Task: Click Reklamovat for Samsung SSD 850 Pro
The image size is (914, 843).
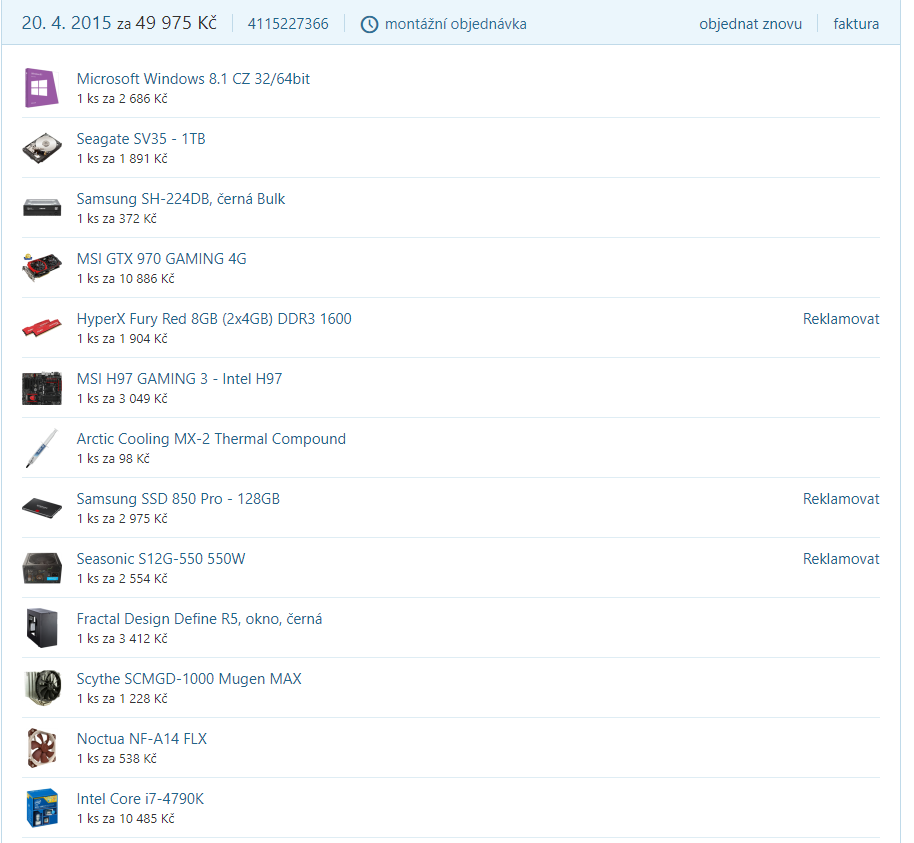Action: point(841,499)
